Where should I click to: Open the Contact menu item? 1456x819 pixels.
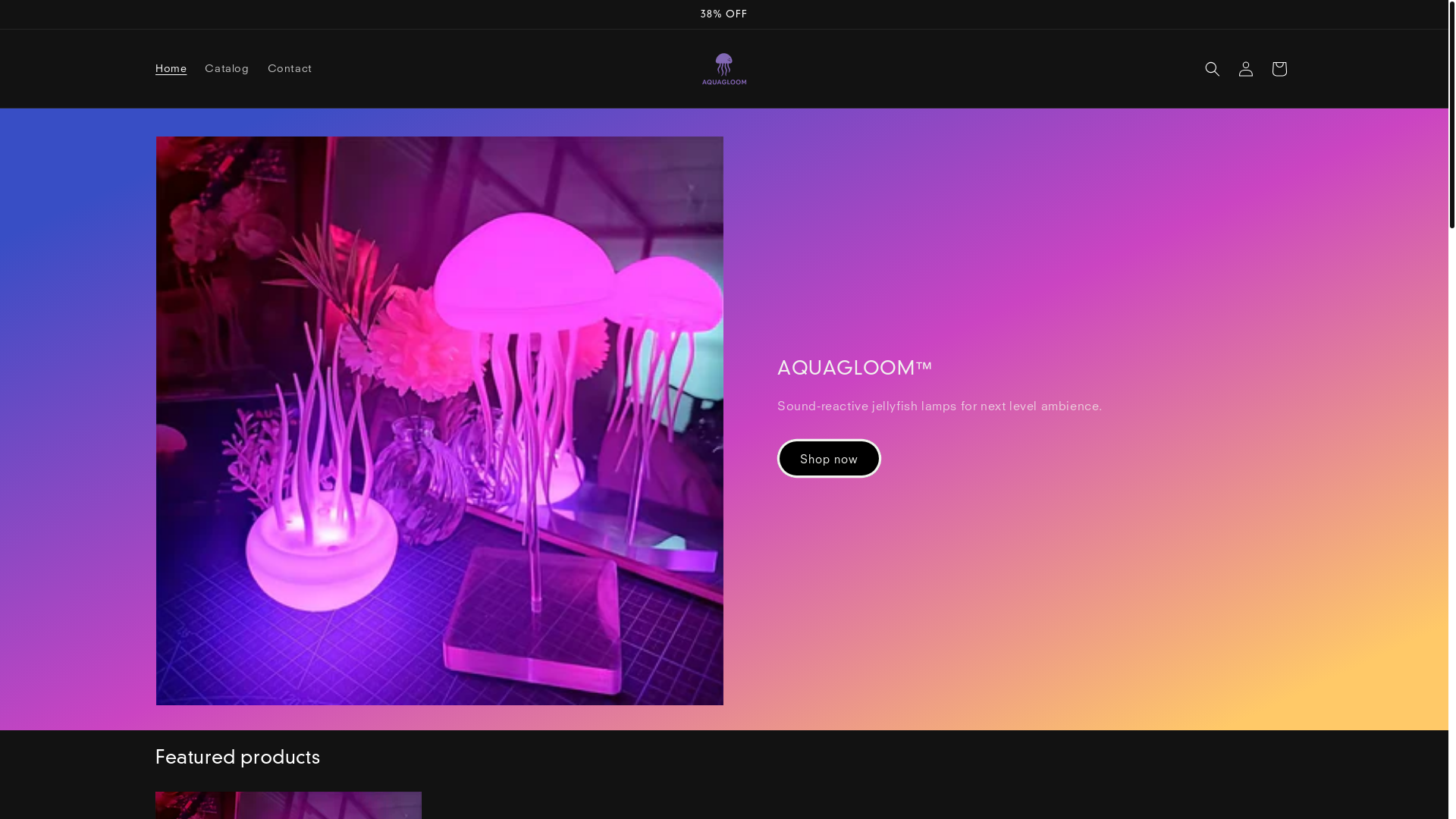290,68
